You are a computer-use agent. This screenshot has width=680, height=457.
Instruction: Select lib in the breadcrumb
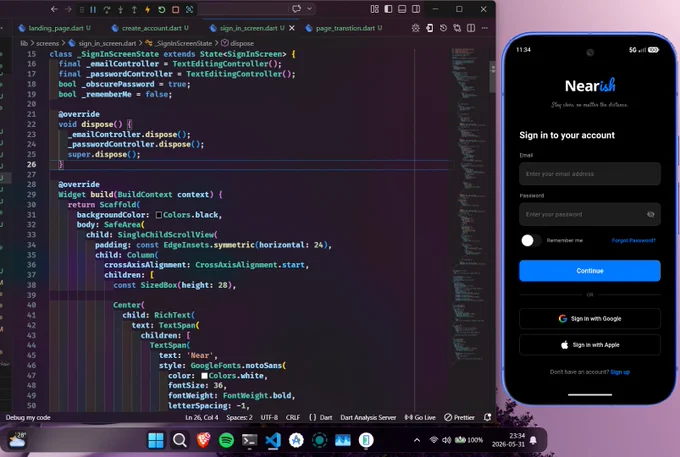point(24,43)
